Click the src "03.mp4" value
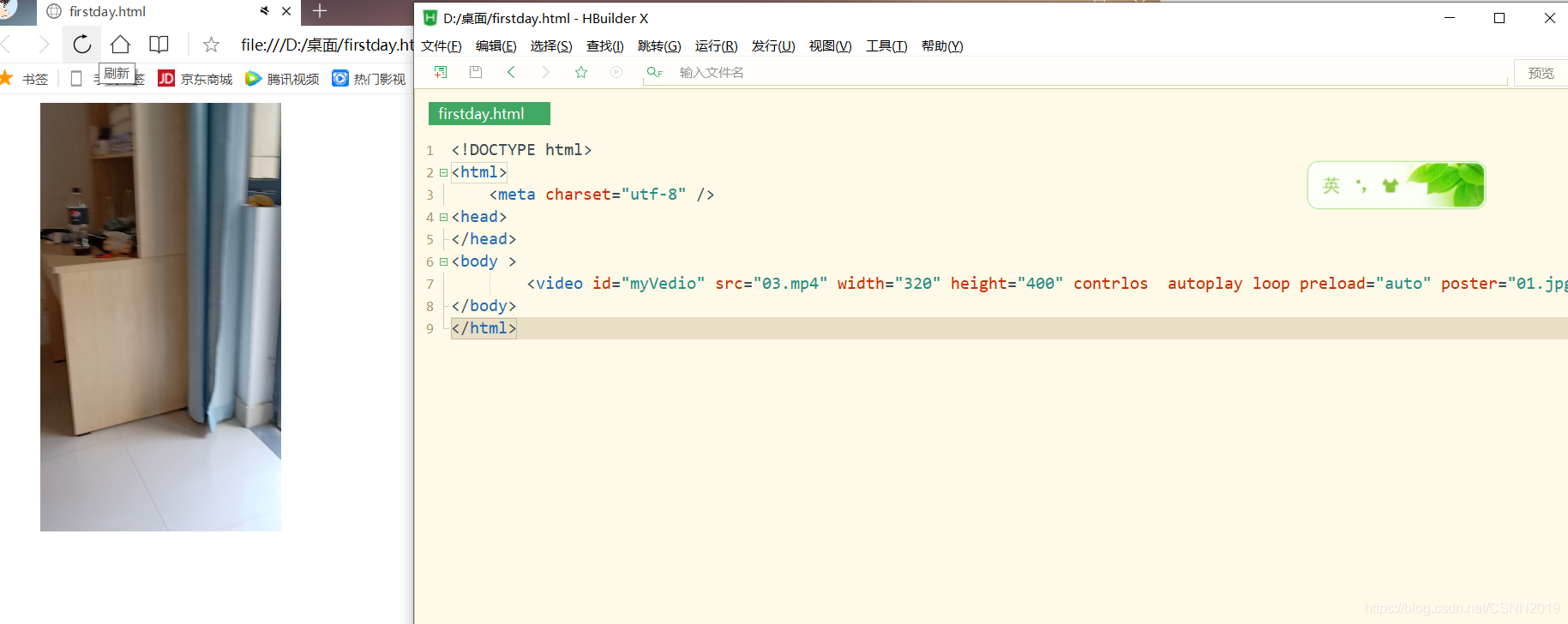Viewport: 1568px width, 624px height. (790, 284)
